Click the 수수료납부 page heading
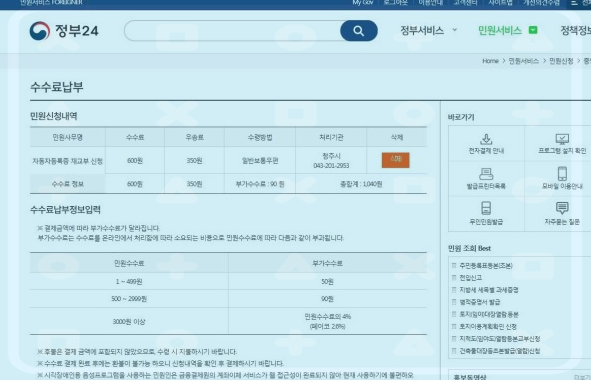This screenshot has height=380, width=591. (57, 87)
